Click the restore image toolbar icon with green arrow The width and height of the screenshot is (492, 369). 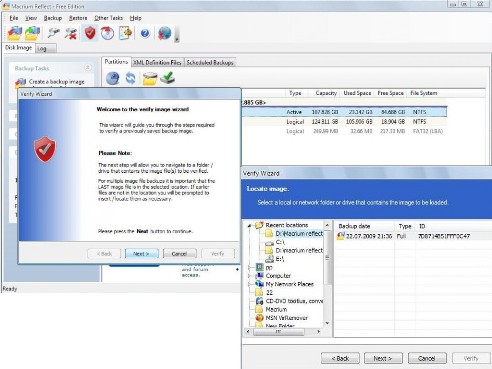click(x=32, y=33)
